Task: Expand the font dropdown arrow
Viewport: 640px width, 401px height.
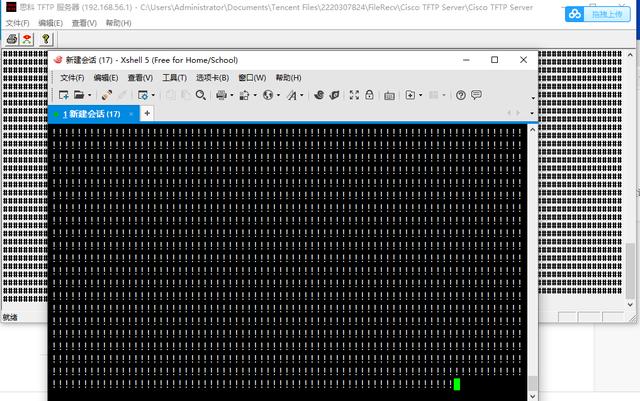Action: click(x=302, y=96)
